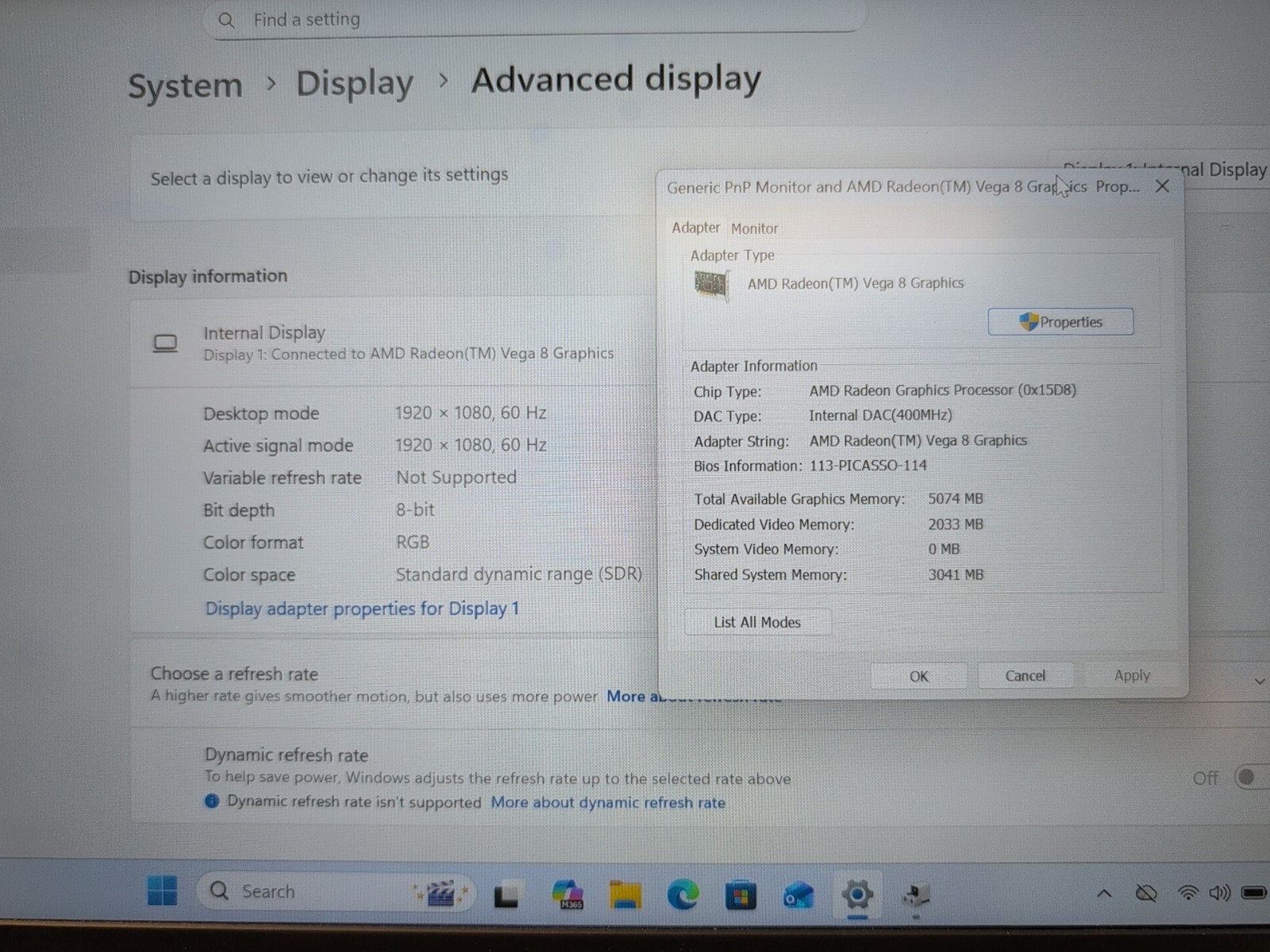Expand the refresh rate dropdown chevron
This screenshot has height=952, width=1270.
[x=1260, y=681]
